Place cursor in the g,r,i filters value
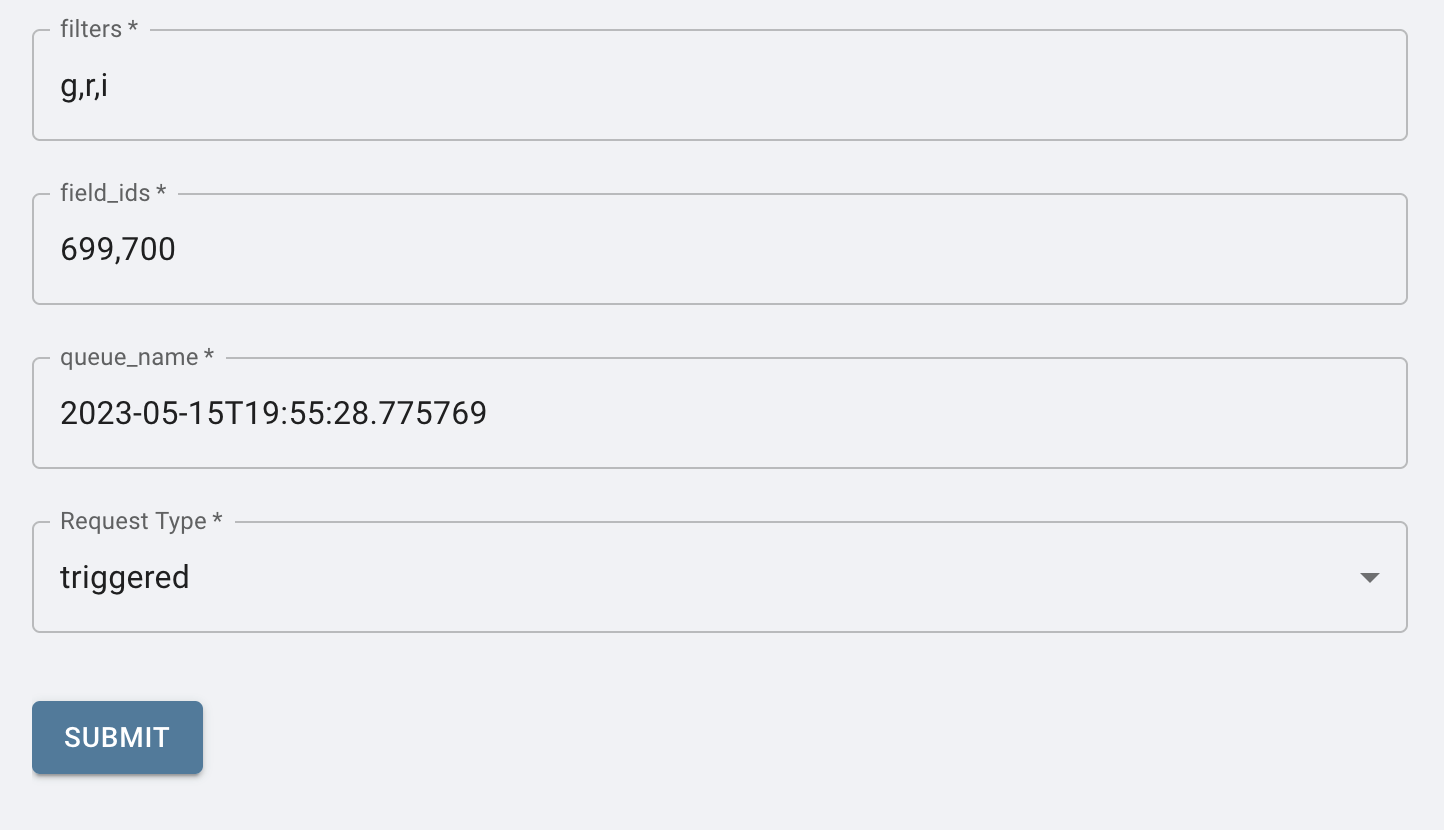This screenshot has width=1444, height=830. pyautogui.click(x=85, y=85)
